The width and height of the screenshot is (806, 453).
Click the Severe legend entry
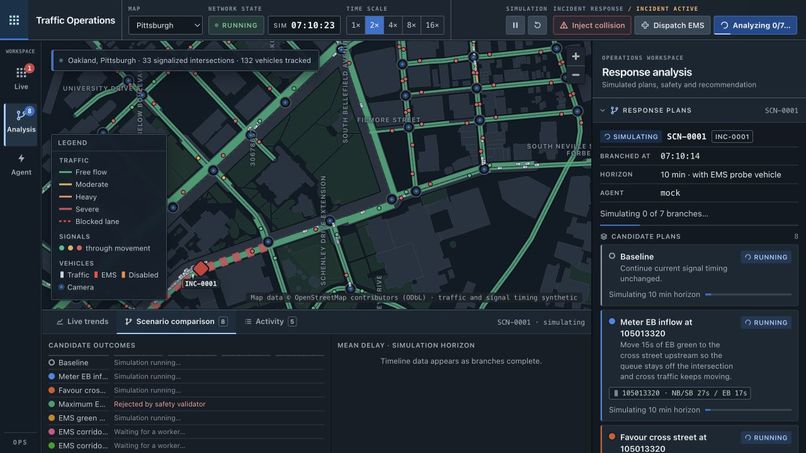(79, 209)
